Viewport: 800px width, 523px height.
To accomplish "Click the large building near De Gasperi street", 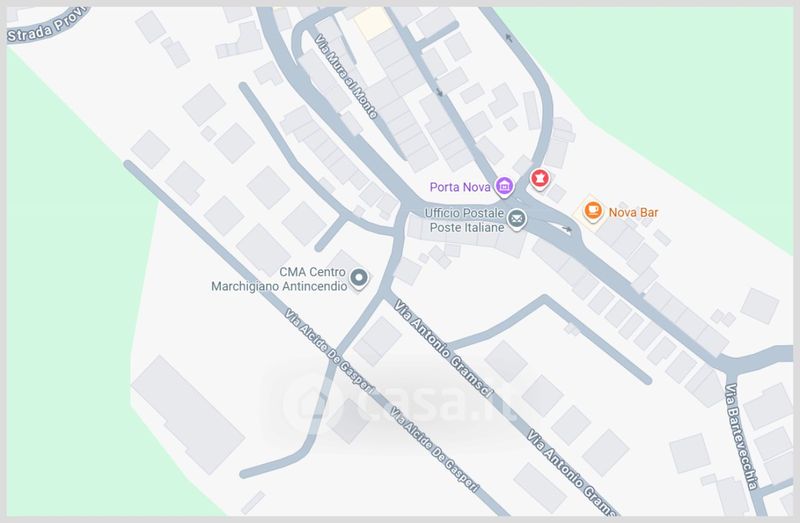I will pos(188,414).
